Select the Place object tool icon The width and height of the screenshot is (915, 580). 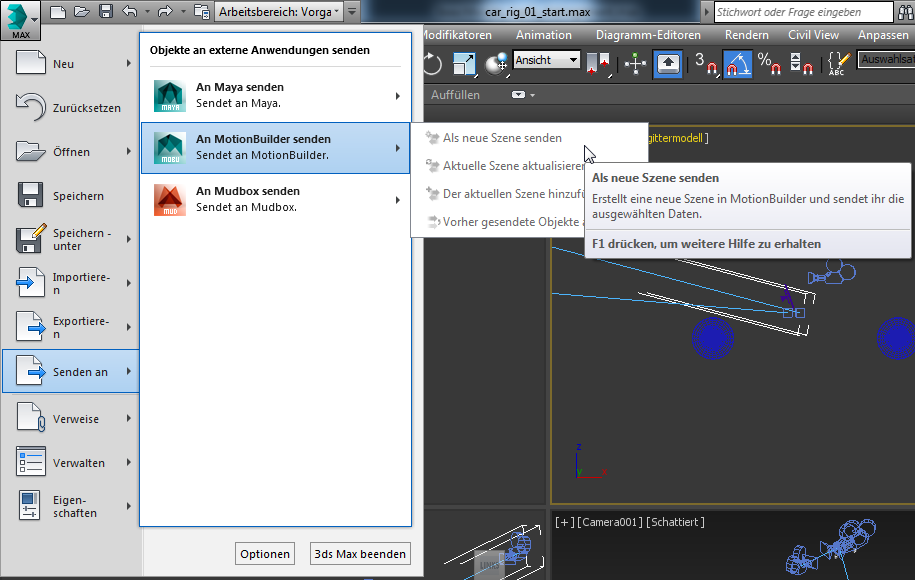497,64
